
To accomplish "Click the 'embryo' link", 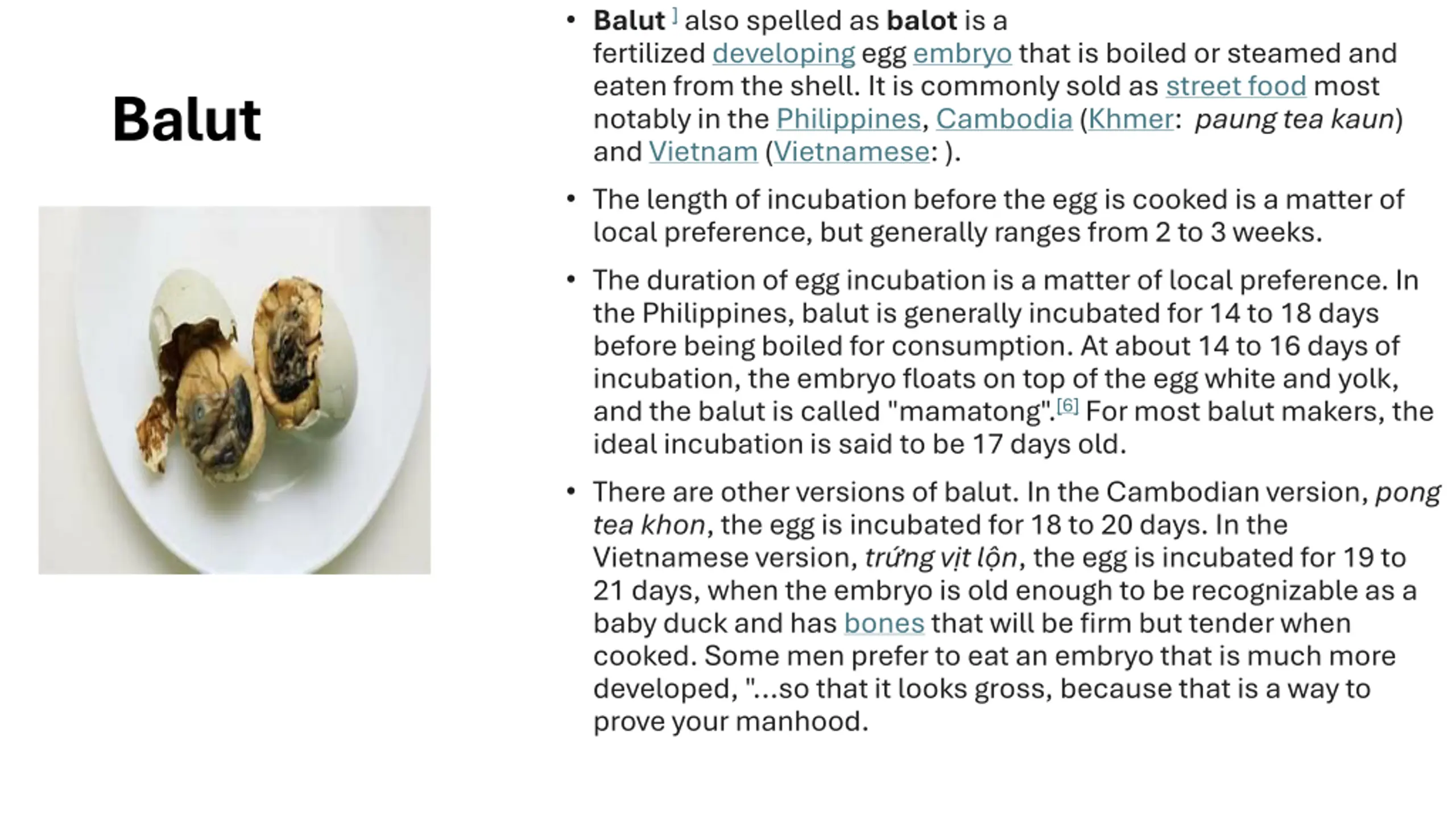I will point(962,54).
